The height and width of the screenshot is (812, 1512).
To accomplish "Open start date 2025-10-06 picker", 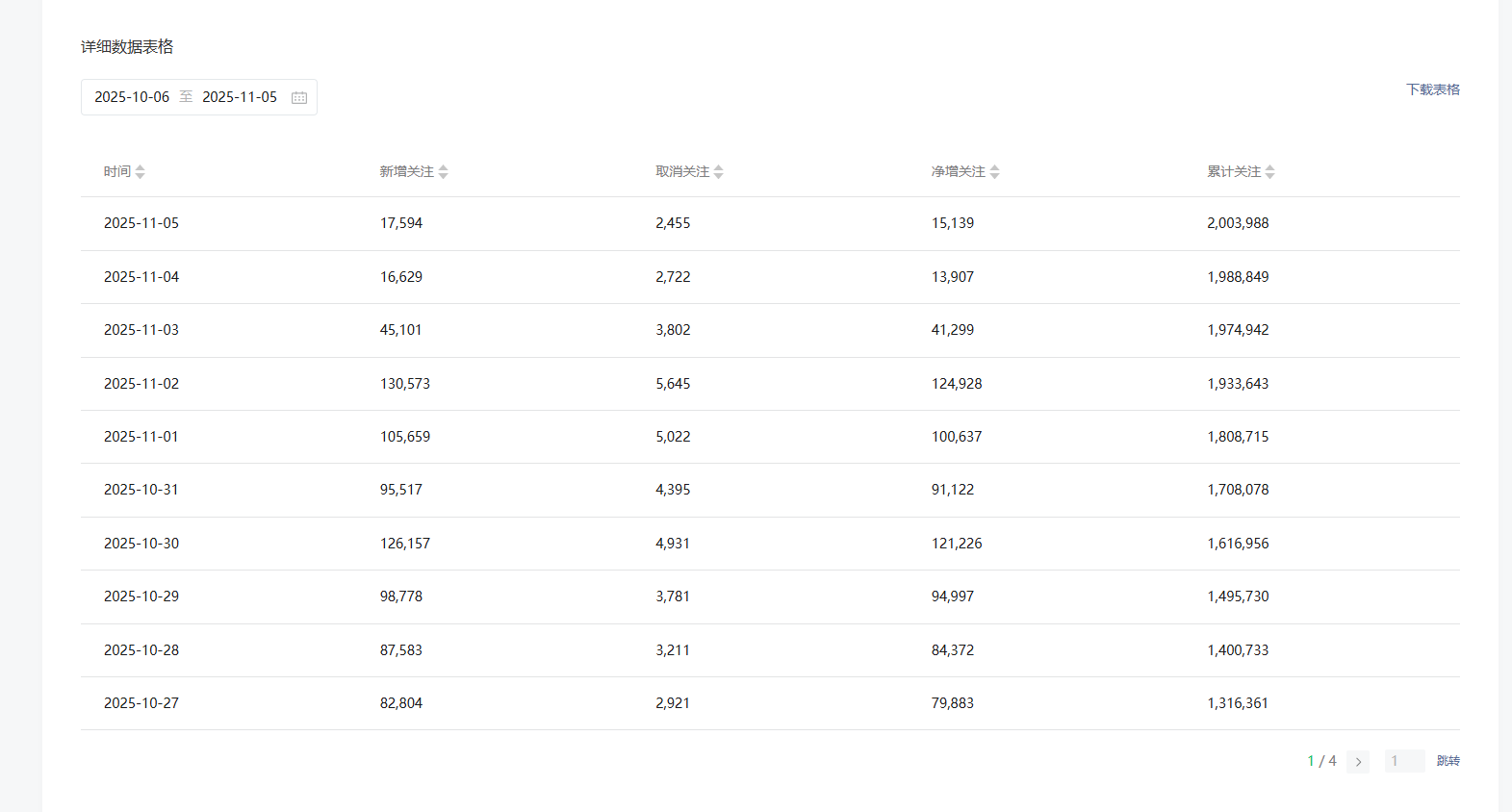I will click(132, 97).
